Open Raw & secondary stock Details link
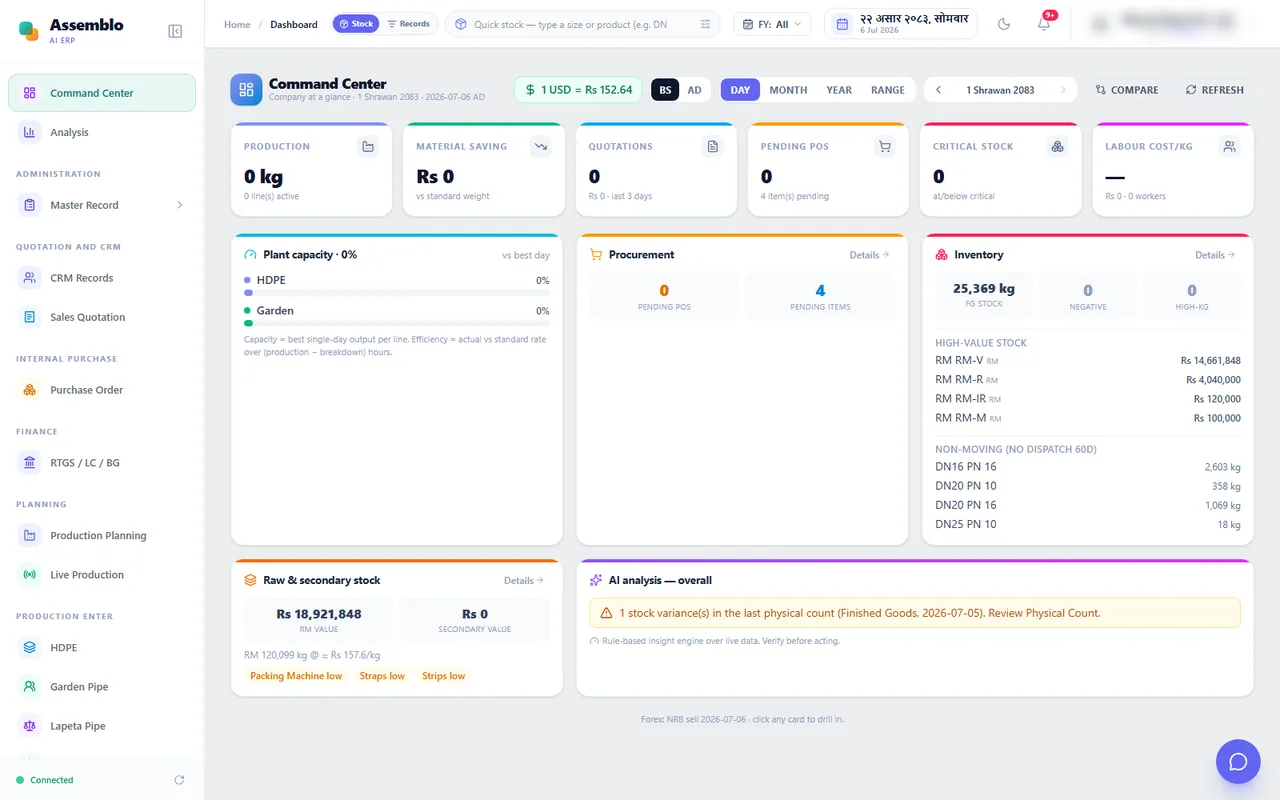Screen dimensions: 1280x800 524,580
